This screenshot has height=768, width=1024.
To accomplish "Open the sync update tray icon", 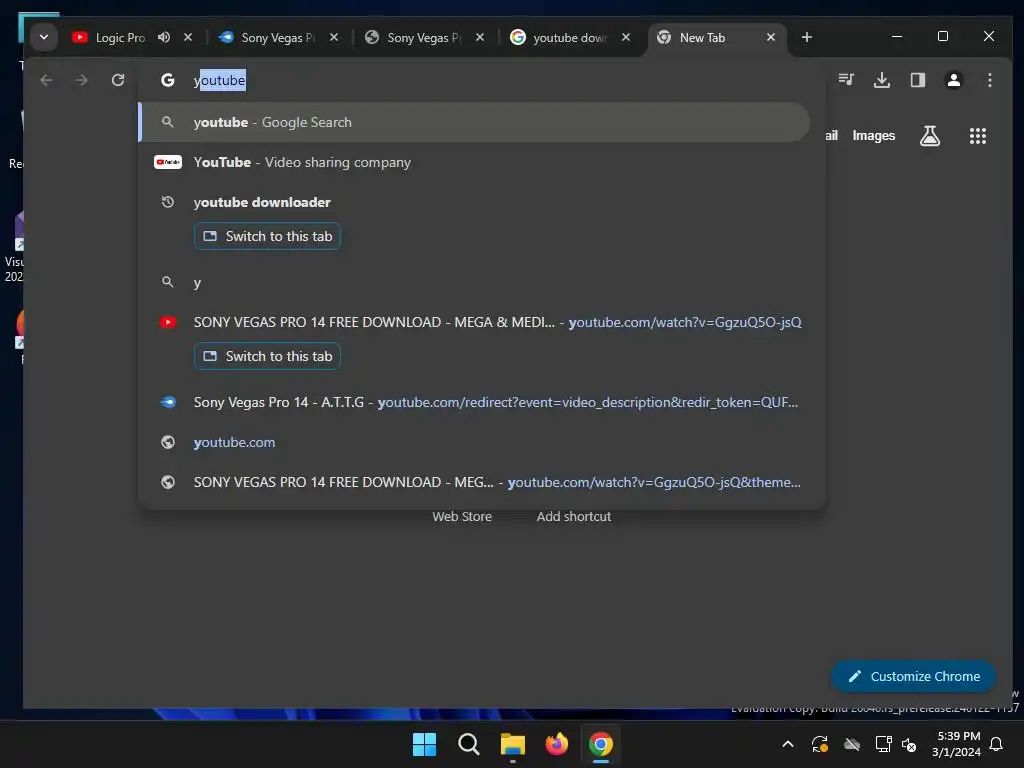I will (820, 744).
